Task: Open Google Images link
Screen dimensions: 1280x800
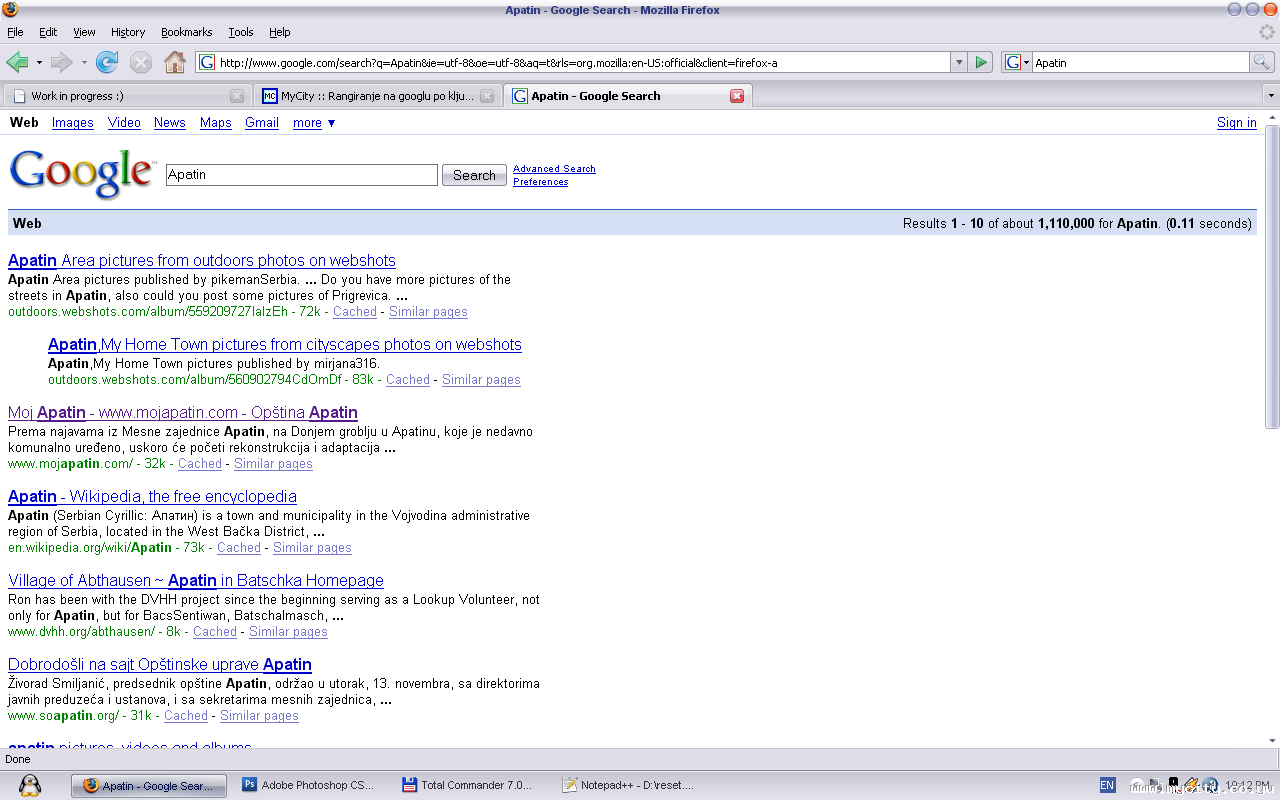Action: pos(73,123)
